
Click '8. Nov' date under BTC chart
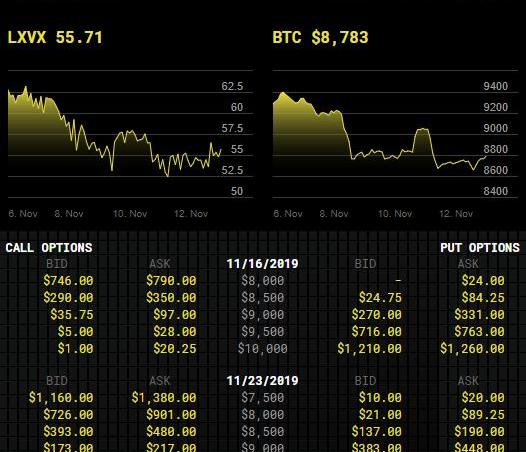coord(334,214)
